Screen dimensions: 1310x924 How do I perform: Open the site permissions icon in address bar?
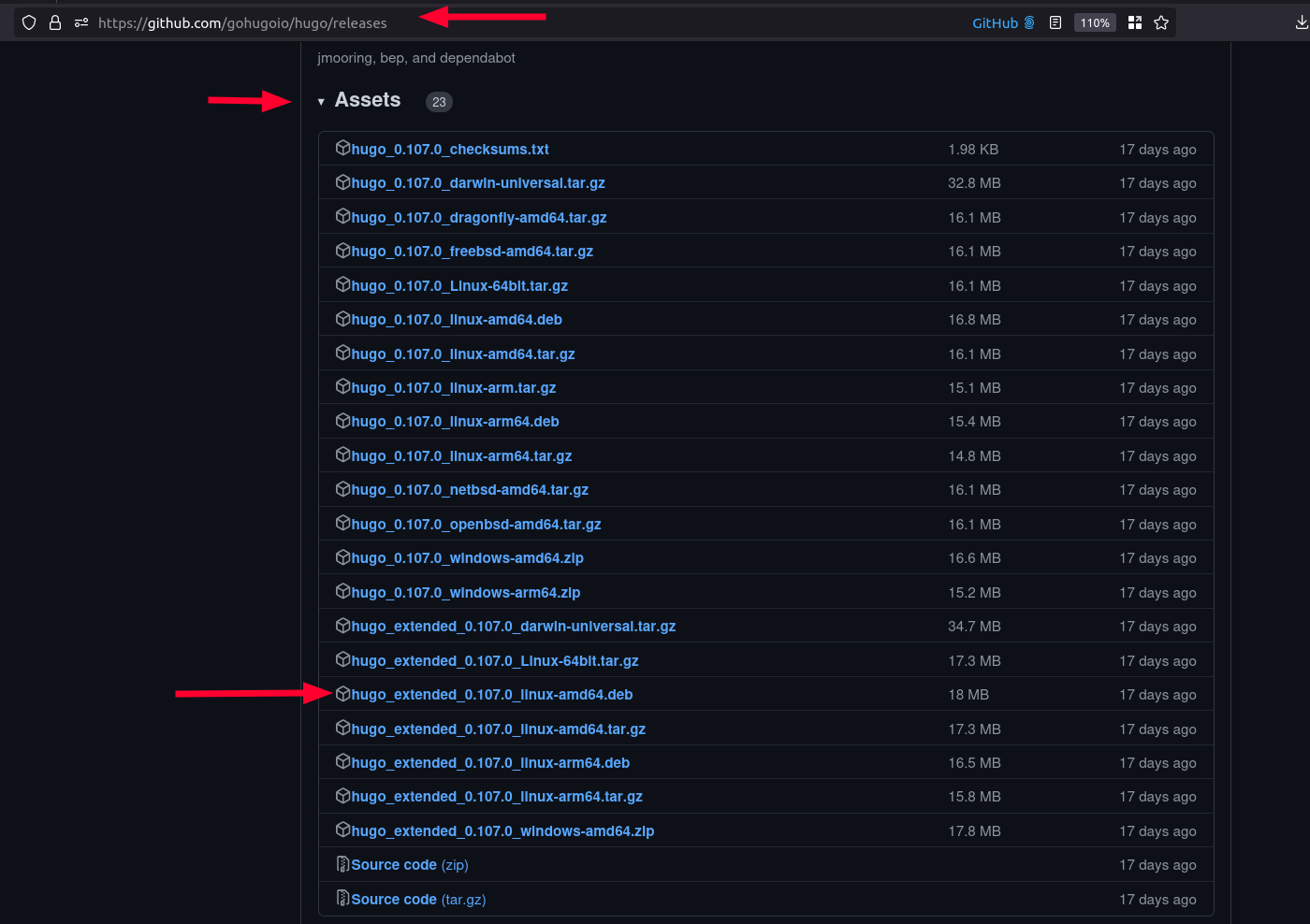(81, 22)
